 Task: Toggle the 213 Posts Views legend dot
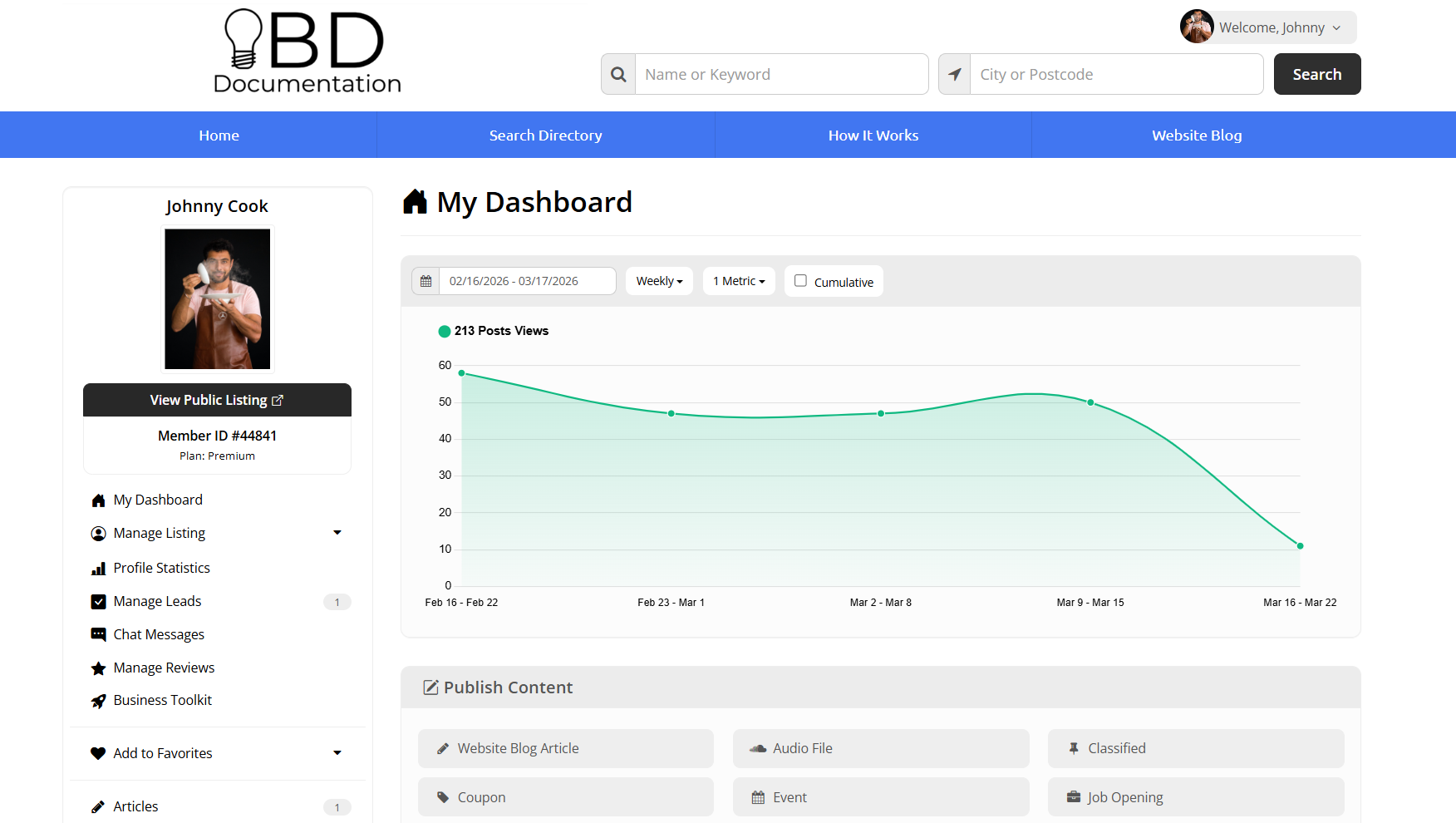coord(445,331)
